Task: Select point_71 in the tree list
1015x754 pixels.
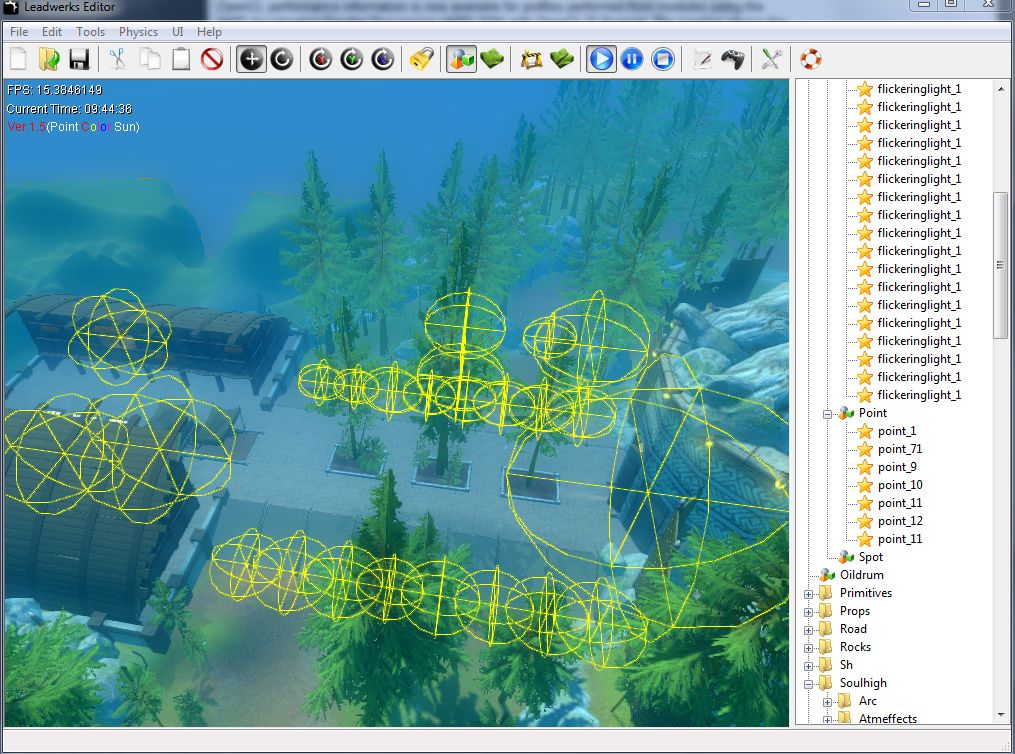Action: pos(899,449)
